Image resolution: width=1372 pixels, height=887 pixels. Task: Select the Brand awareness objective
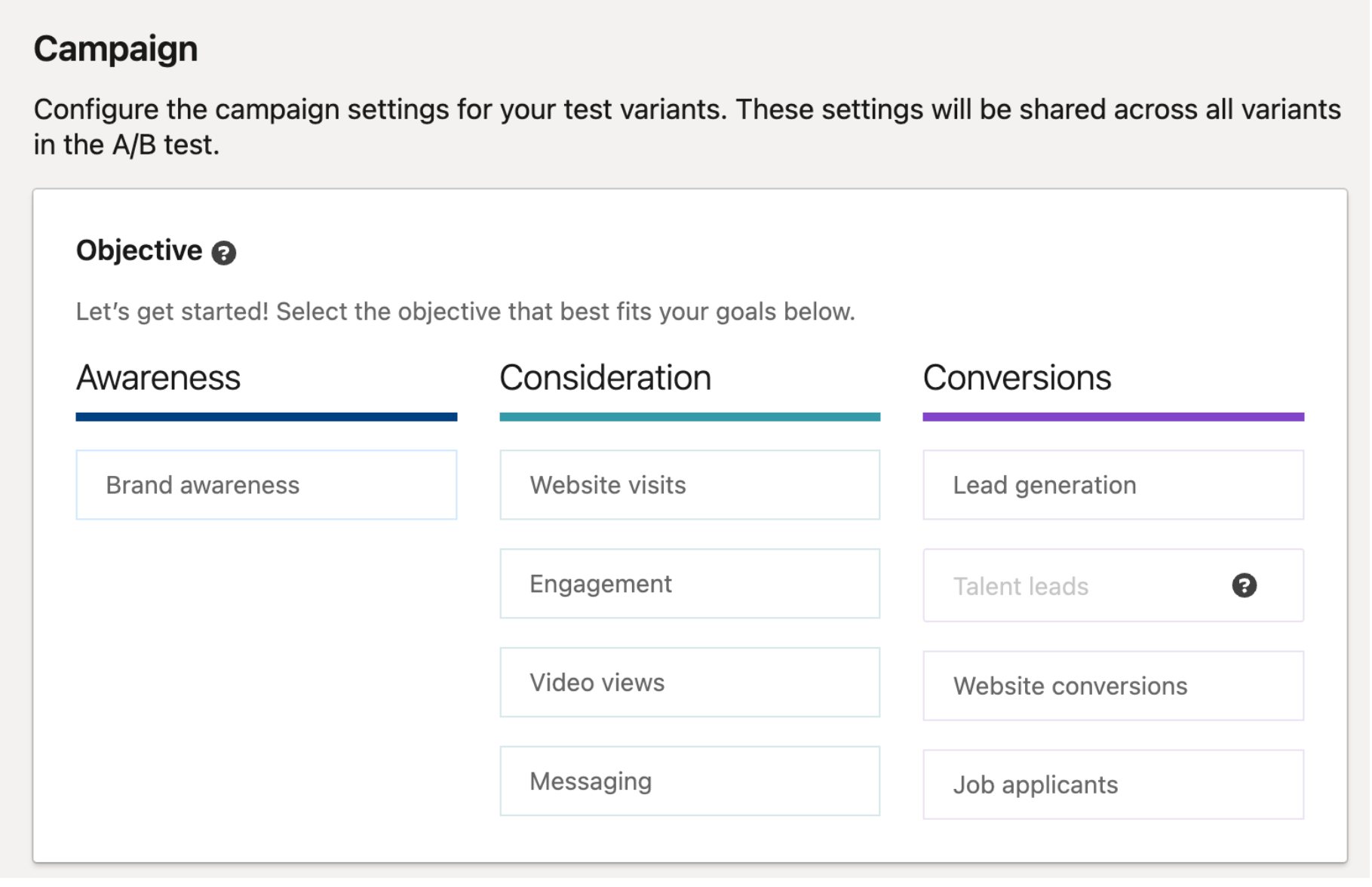click(265, 485)
